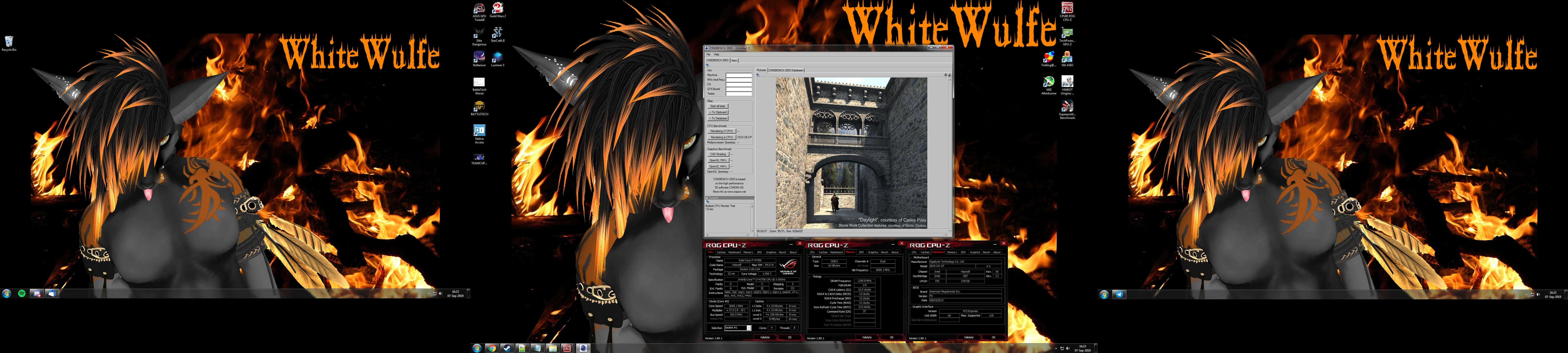Viewport: 1568px width, 353px height.
Task: Open Spotify on the first monitor's taskbar
Action: [x=22, y=293]
